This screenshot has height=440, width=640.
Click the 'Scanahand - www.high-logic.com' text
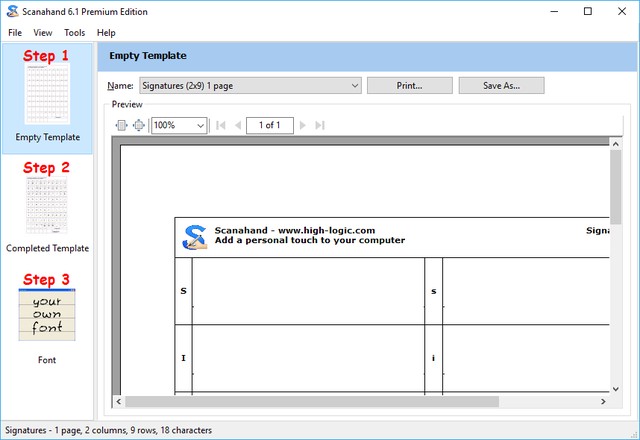click(x=295, y=231)
